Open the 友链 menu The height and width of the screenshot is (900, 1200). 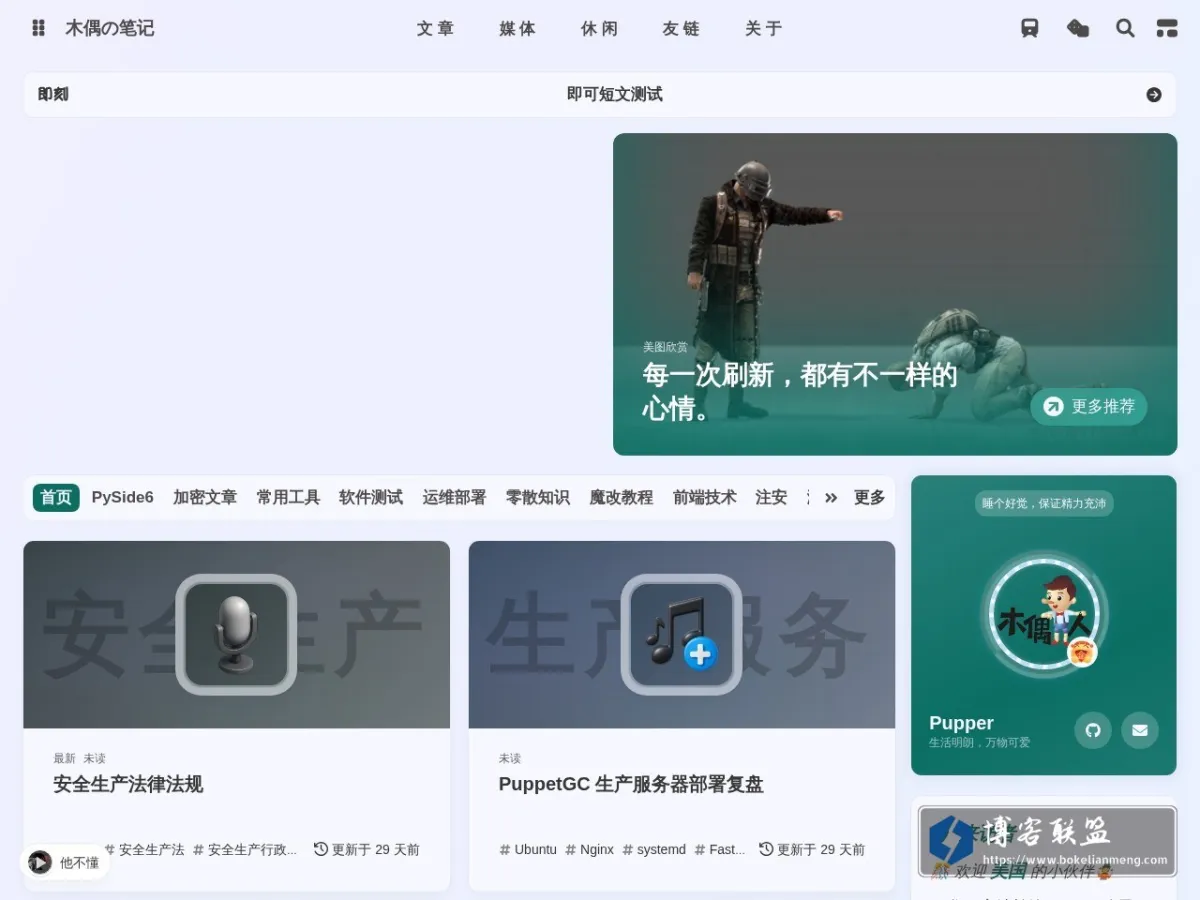(681, 29)
